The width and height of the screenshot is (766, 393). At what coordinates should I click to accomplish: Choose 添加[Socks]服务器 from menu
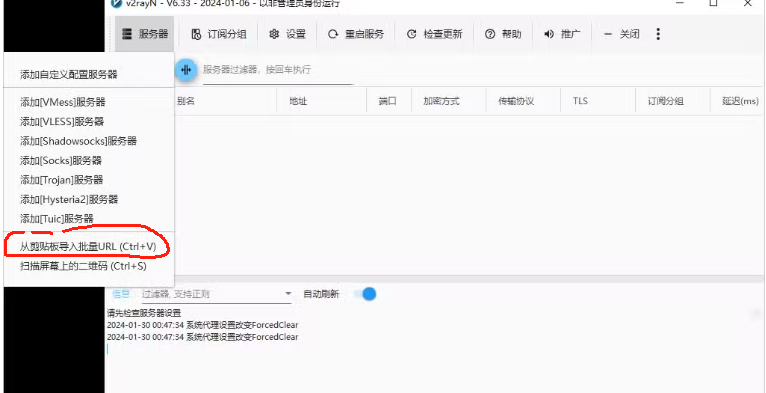(x=89, y=160)
